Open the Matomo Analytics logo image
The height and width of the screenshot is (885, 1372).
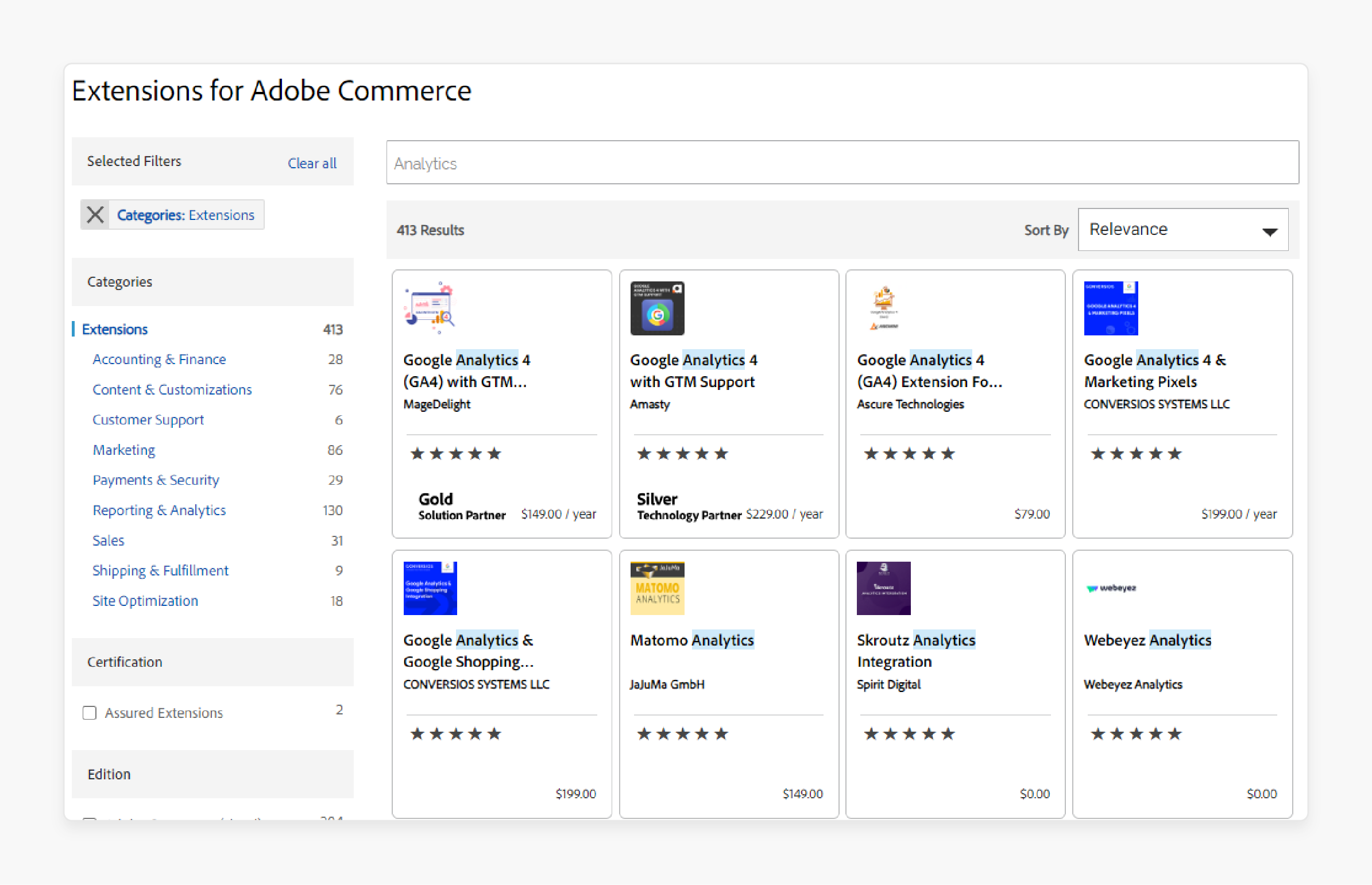coord(657,588)
